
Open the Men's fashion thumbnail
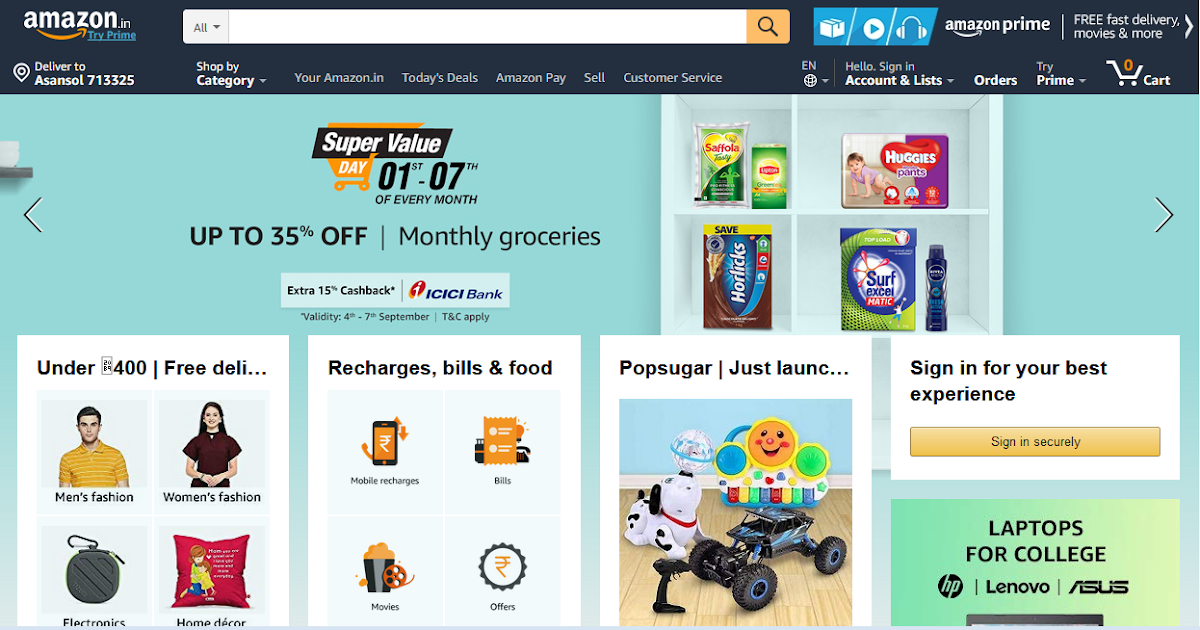pos(93,453)
